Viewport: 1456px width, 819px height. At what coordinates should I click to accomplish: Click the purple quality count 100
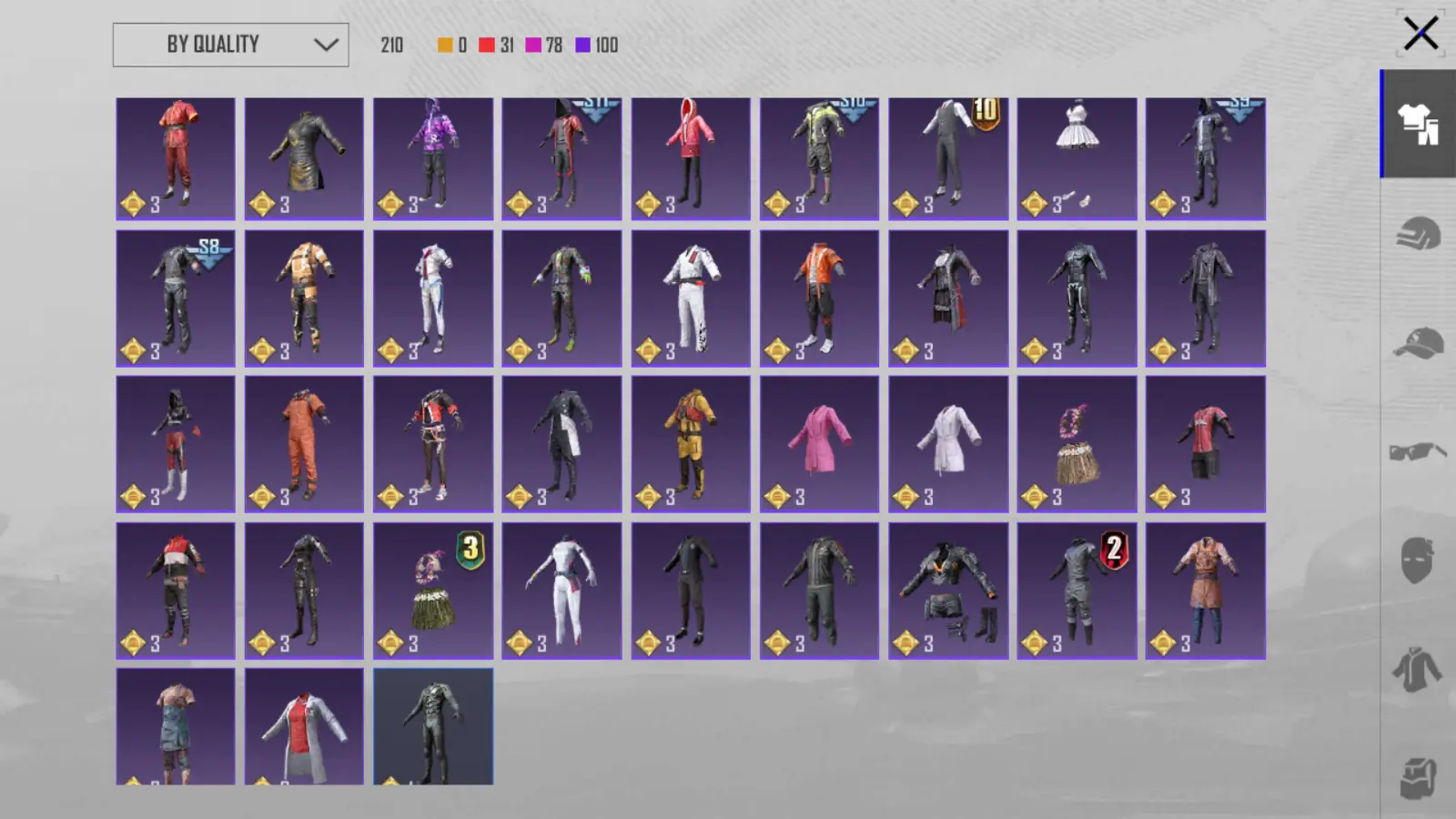click(597, 45)
